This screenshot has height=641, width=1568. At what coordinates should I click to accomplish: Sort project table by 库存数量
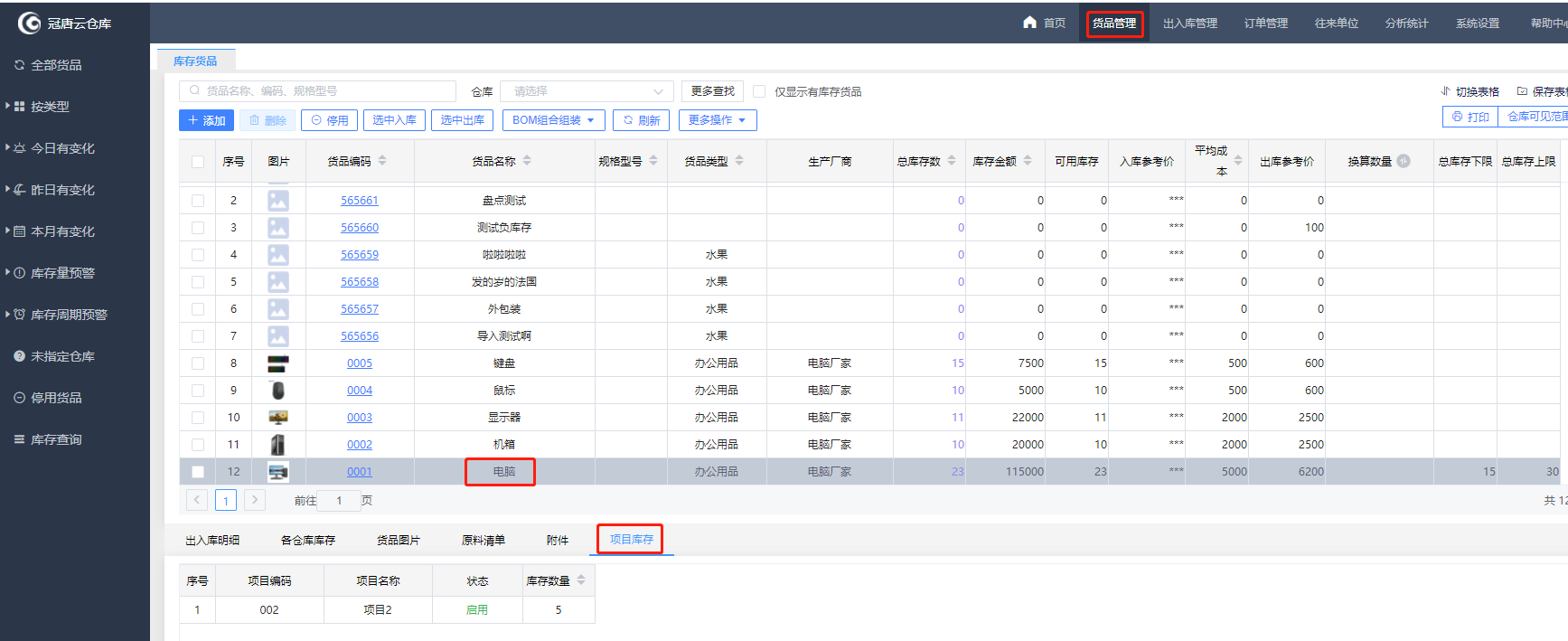point(581,580)
